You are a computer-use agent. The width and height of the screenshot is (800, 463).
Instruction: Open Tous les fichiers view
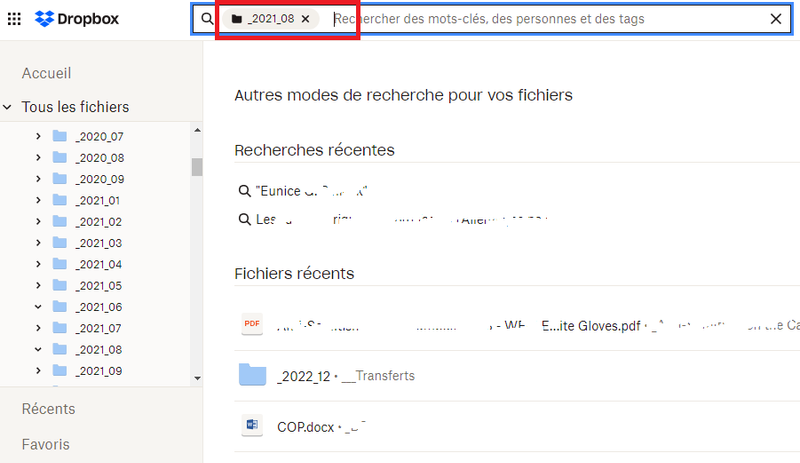(76, 107)
